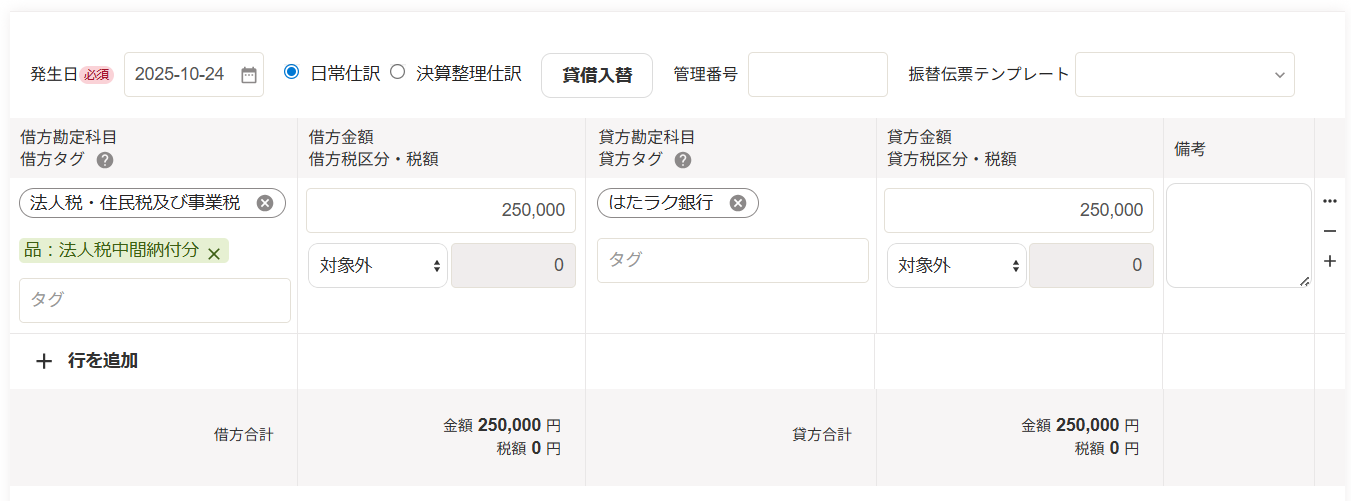Click 行を追加 to add a row
The width and height of the screenshot is (1351, 501).
pos(87,361)
